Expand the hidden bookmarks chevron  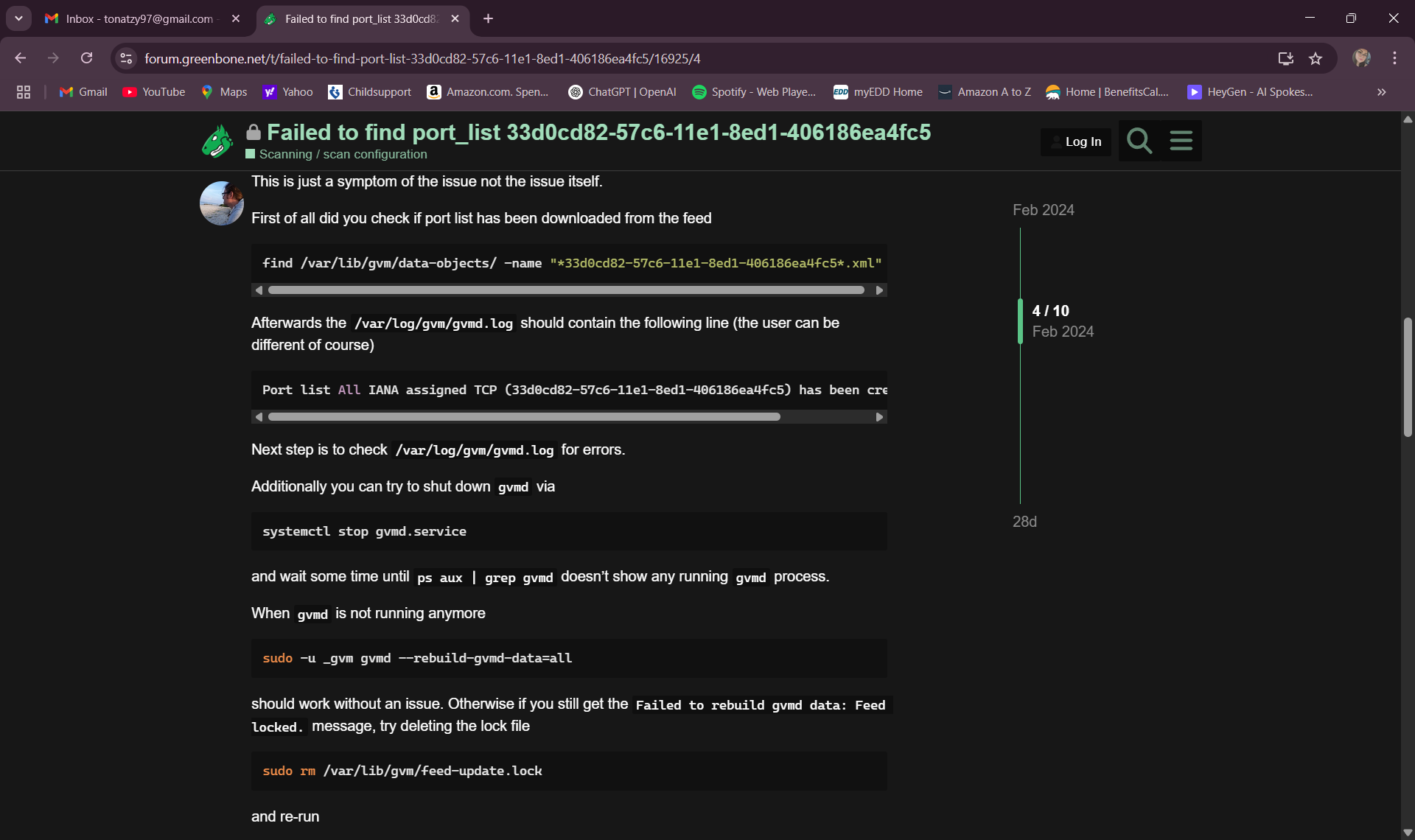pyautogui.click(x=1382, y=92)
